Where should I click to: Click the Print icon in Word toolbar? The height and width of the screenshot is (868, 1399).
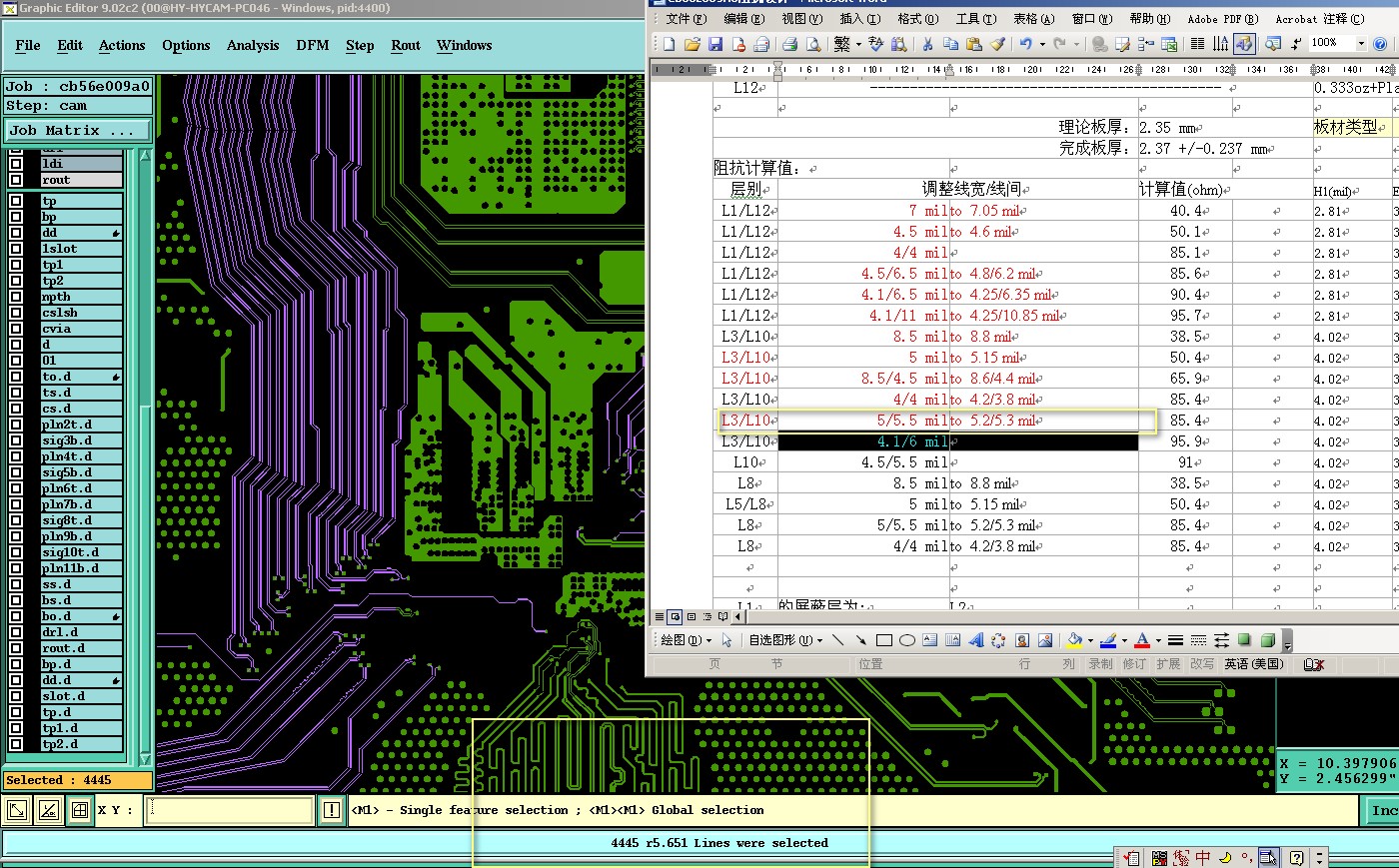[789, 44]
